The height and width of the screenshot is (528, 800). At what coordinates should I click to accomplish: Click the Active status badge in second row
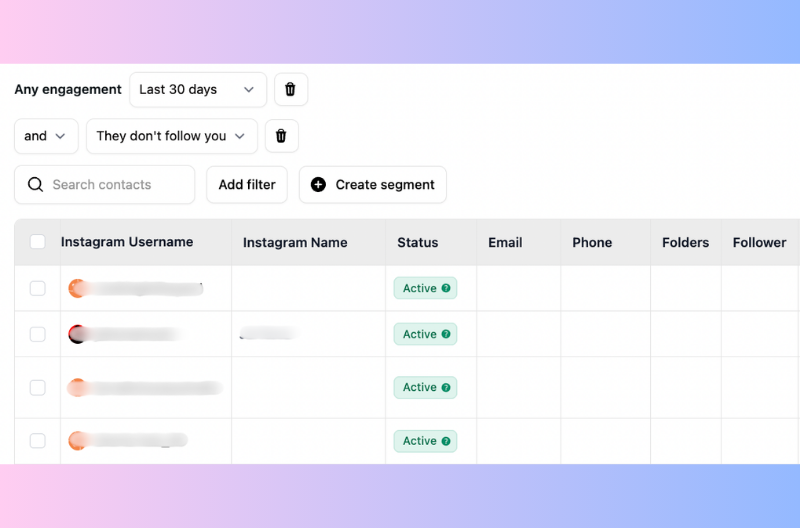[426, 334]
